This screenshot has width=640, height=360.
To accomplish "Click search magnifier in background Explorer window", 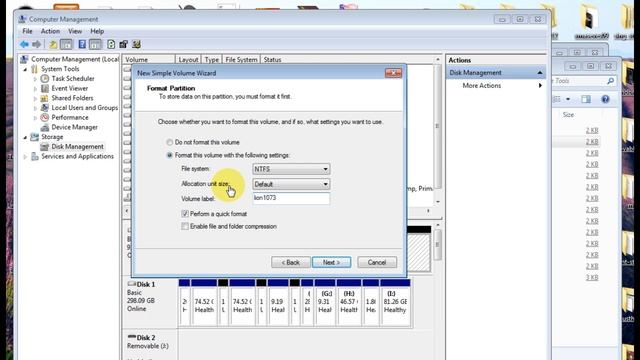I will (x=611, y=81).
